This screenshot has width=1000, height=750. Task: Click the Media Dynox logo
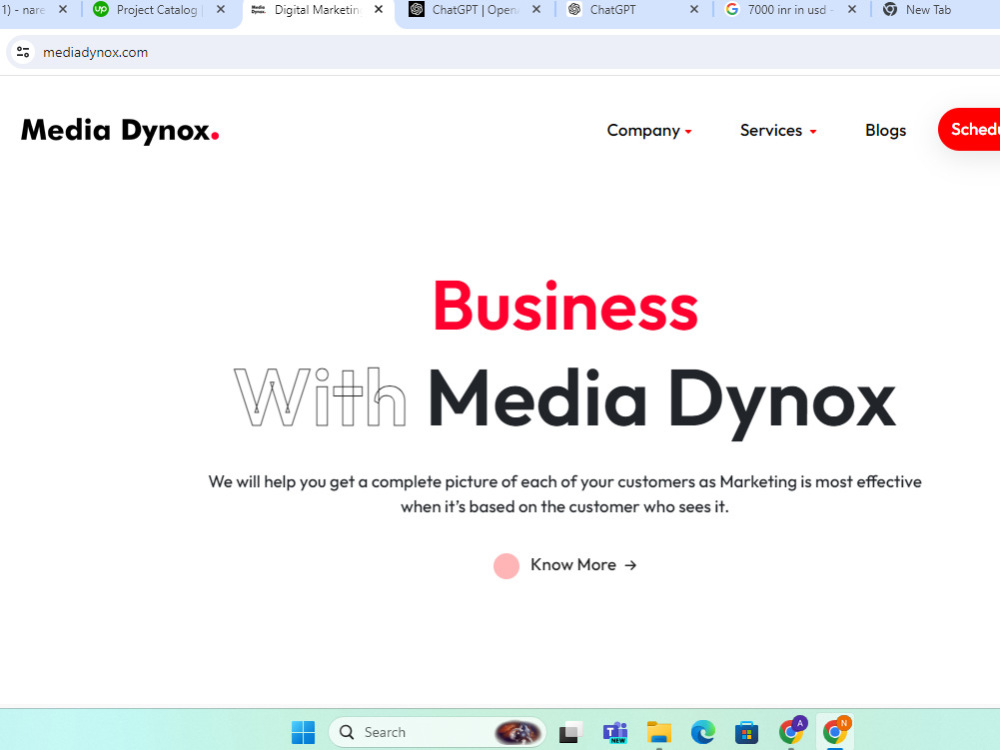120,131
